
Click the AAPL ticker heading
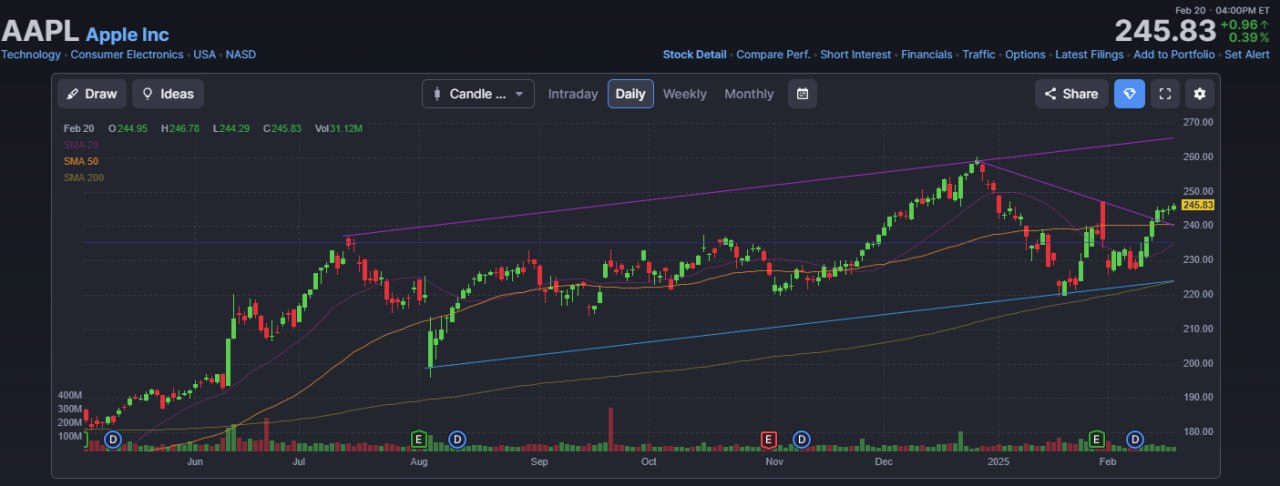coord(41,32)
